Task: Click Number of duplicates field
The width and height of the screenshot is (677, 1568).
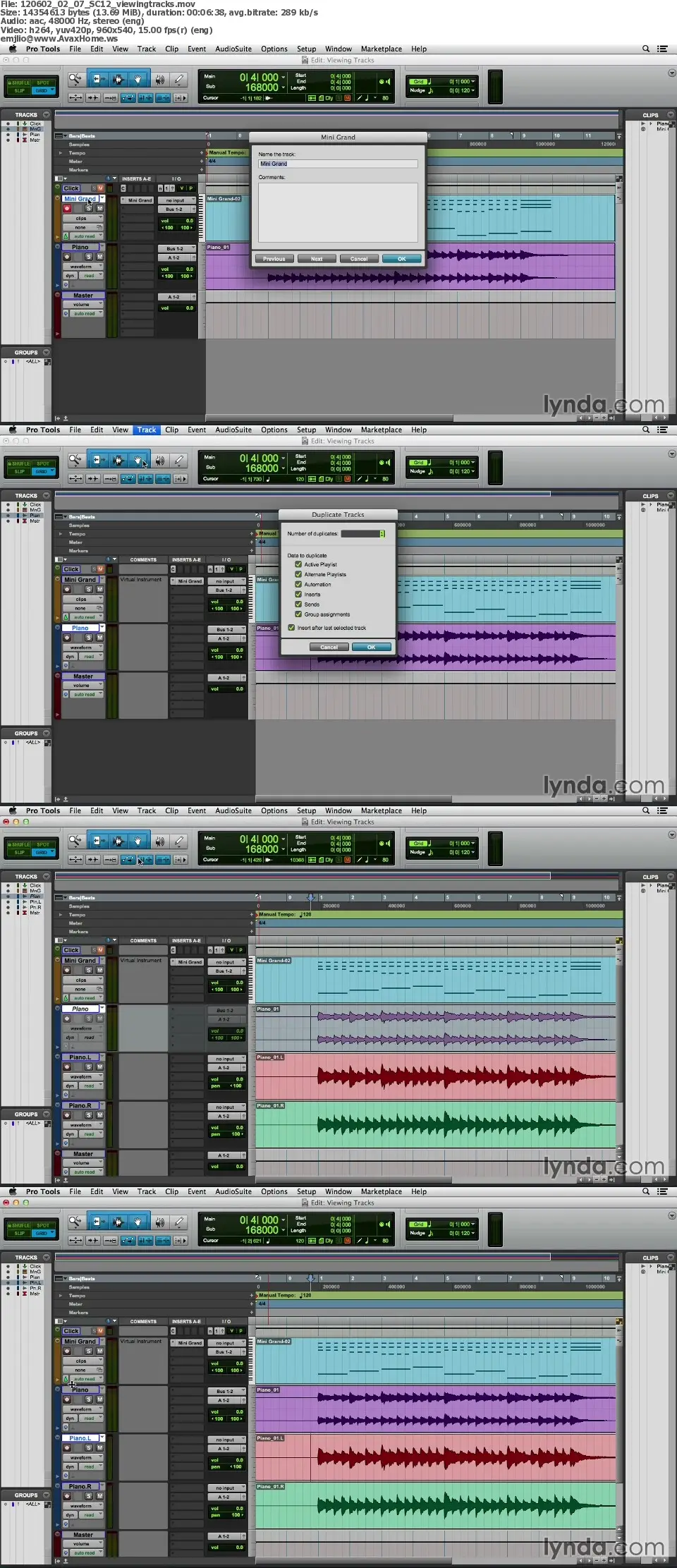Action: [362, 534]
